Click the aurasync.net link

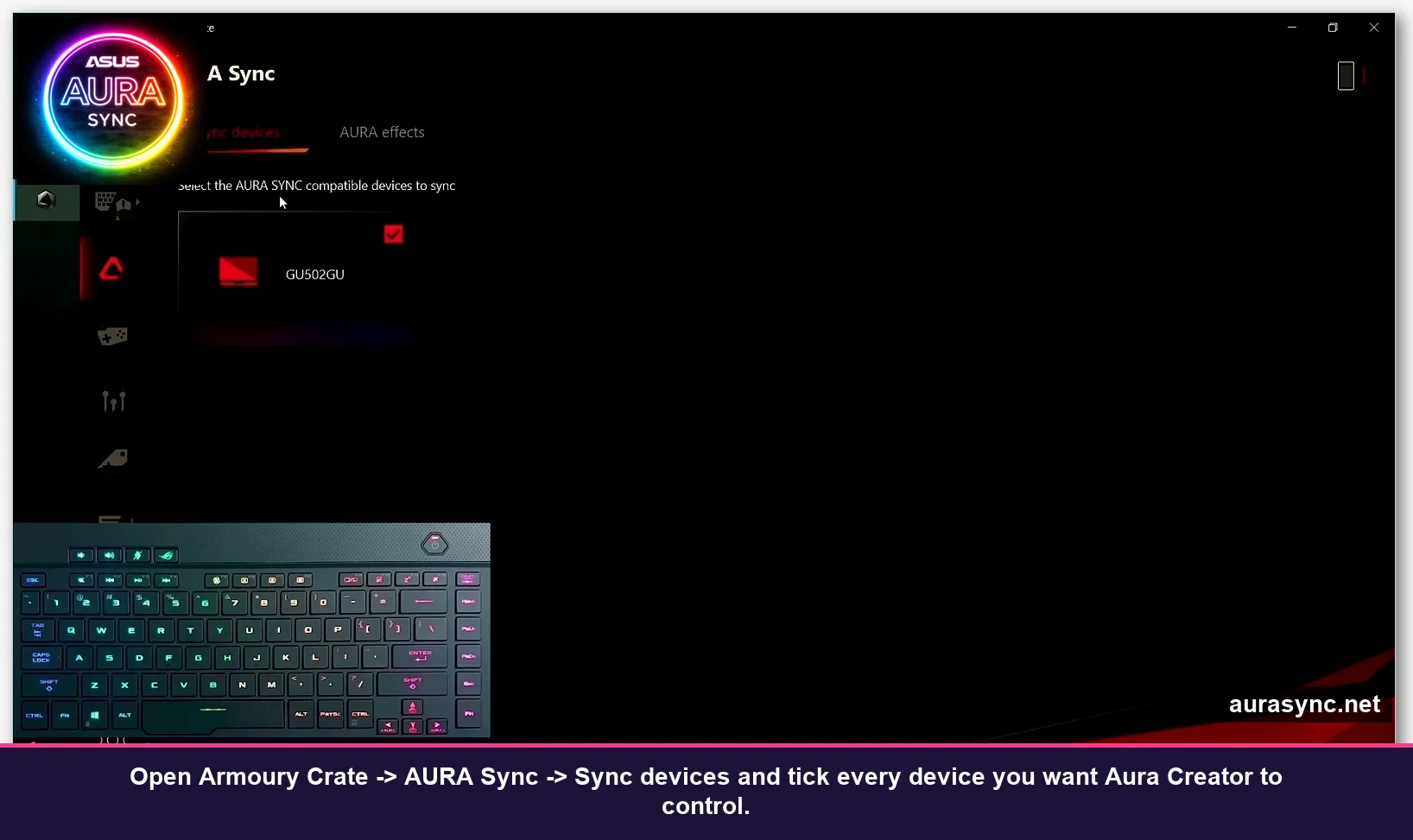click(1304, 704)
